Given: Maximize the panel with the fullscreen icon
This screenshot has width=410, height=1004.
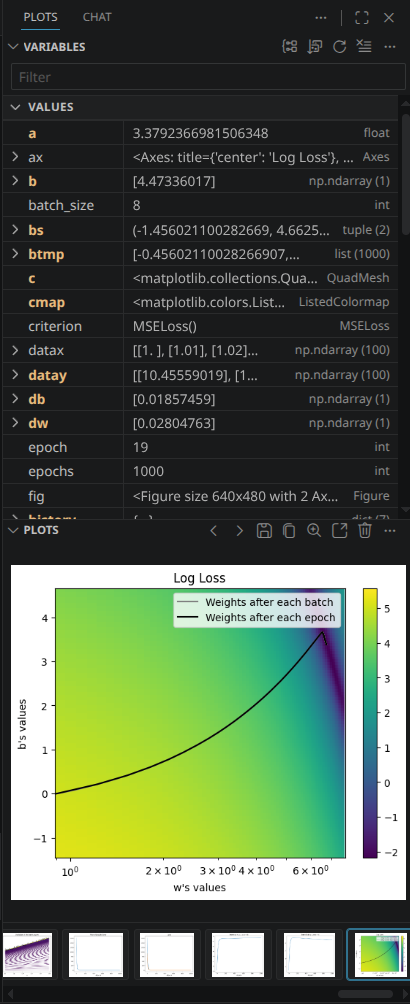Looking at the screenshot, I should click(362, 18).
